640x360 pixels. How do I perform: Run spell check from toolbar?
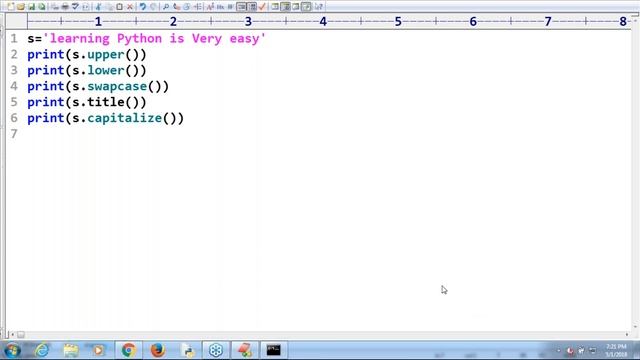pos(75,7)
